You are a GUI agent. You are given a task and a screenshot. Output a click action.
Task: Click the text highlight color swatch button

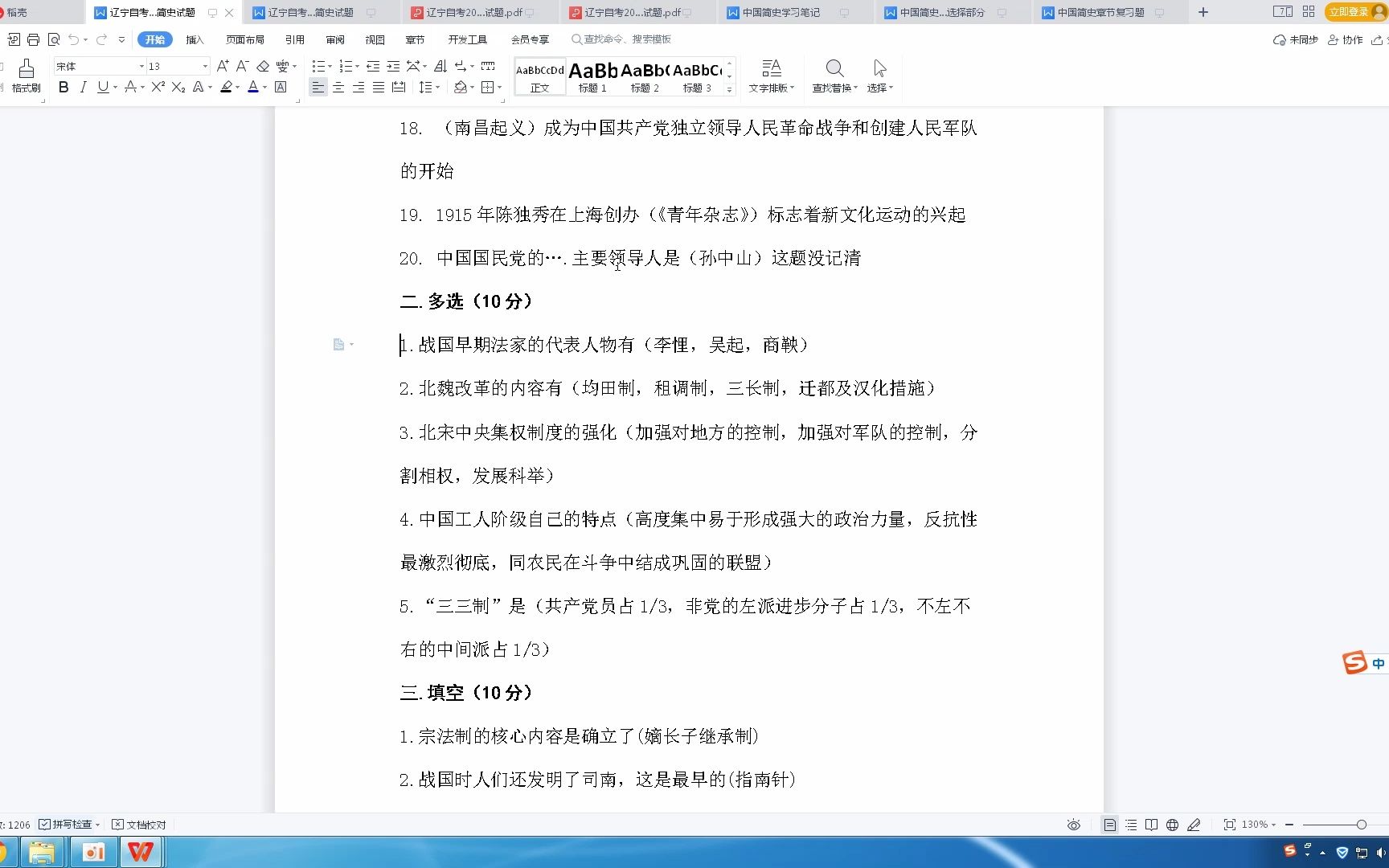pyautogui.click(x=226, y=87)
